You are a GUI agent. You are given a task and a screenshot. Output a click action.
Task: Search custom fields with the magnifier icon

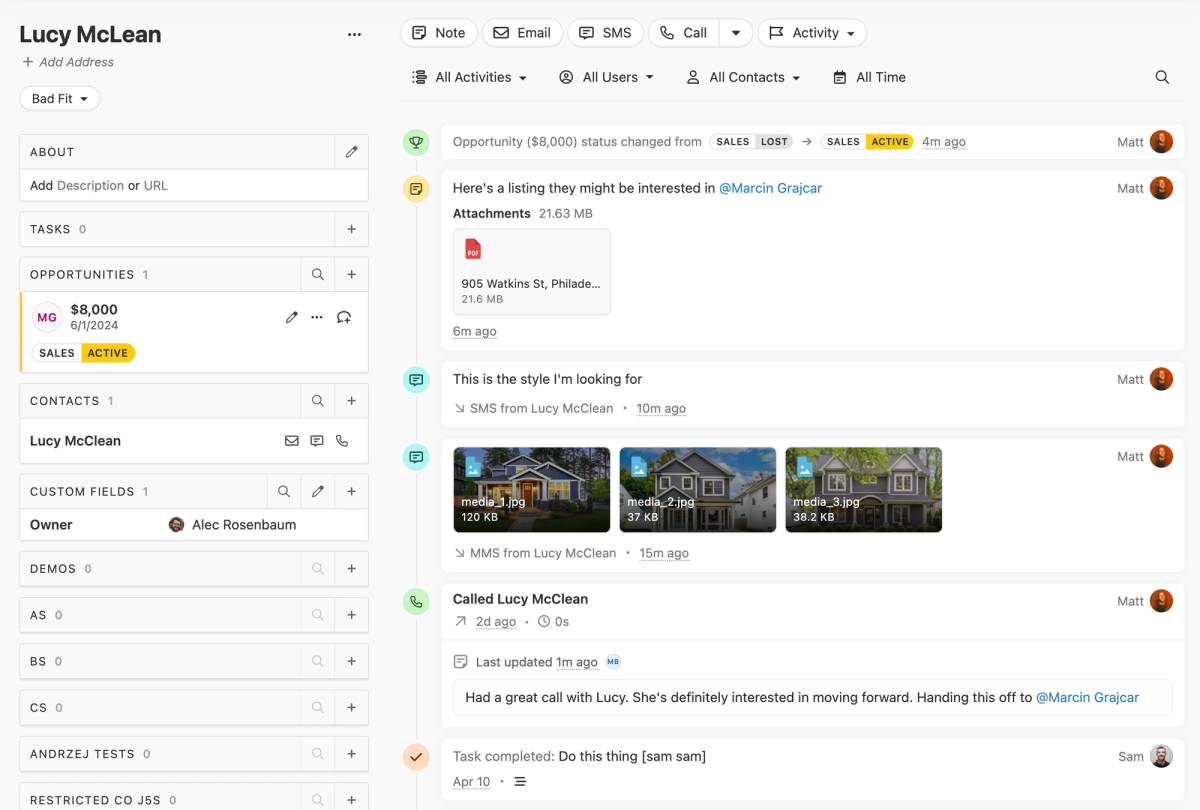(284, 492)
